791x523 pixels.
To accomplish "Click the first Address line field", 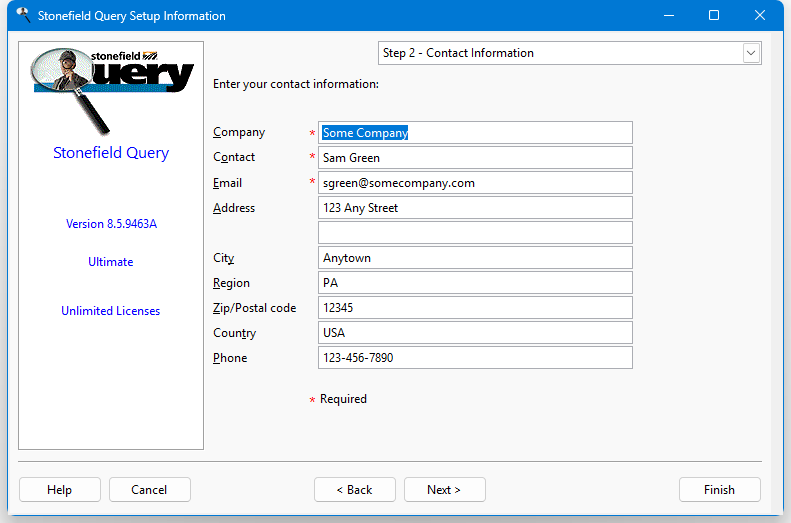I will click(x=475, y=208).
